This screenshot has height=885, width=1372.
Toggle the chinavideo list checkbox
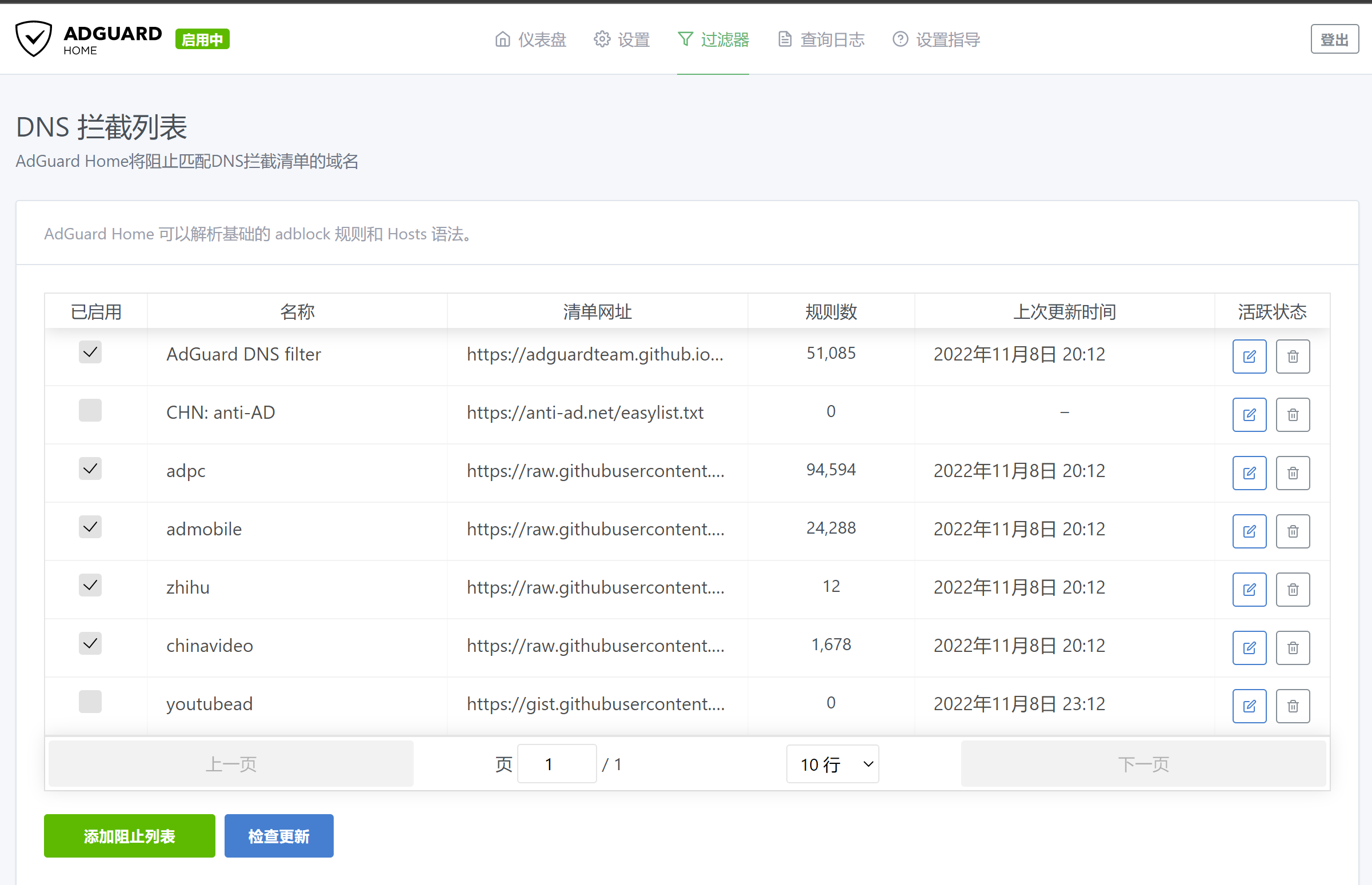pyautogui.click(x=90, y=644)
